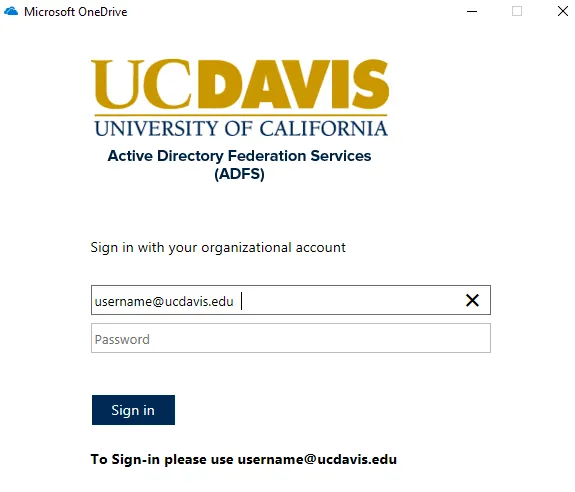Select the University of California logo text
The image size is (575, 492).
click(x=241, y=129)
